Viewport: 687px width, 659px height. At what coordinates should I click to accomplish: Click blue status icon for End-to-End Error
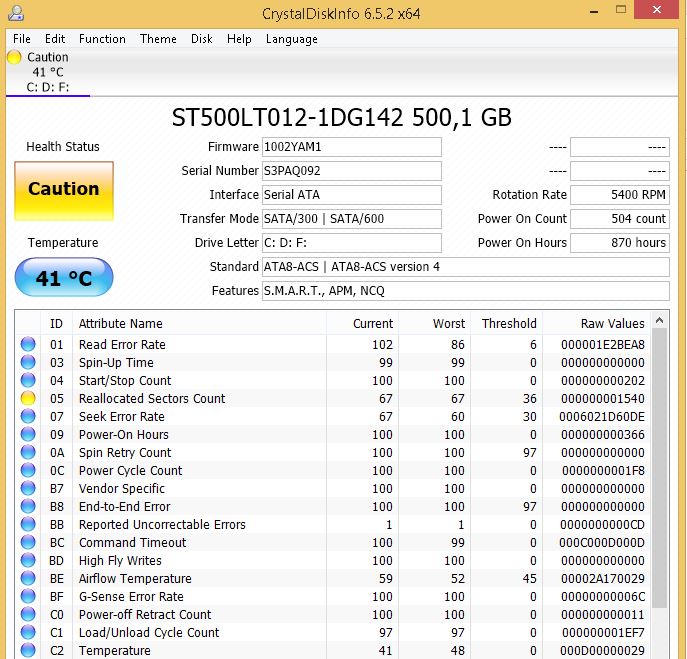(28, 506)
